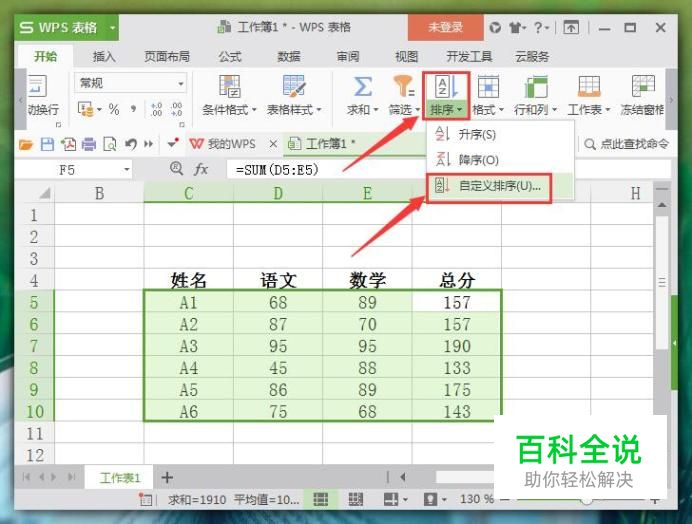Open the eye protection dropdown arrow in status bar

[444, 500]
